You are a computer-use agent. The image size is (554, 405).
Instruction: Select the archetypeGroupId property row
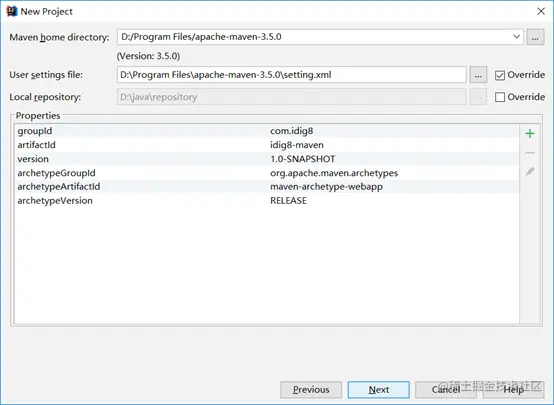[x=267, y=173]
